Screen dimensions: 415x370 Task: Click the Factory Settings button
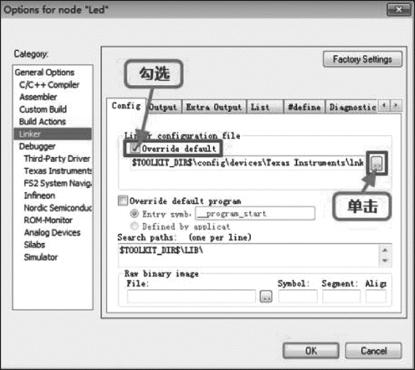[362, 59]
